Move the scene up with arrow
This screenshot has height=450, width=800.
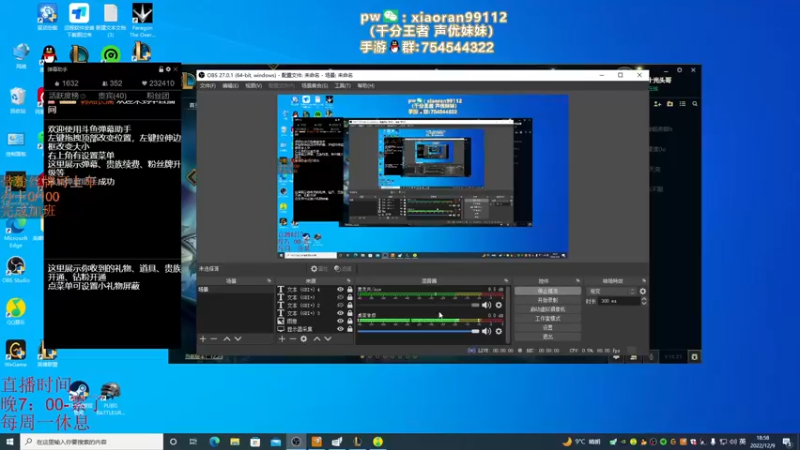pos(227,339)
